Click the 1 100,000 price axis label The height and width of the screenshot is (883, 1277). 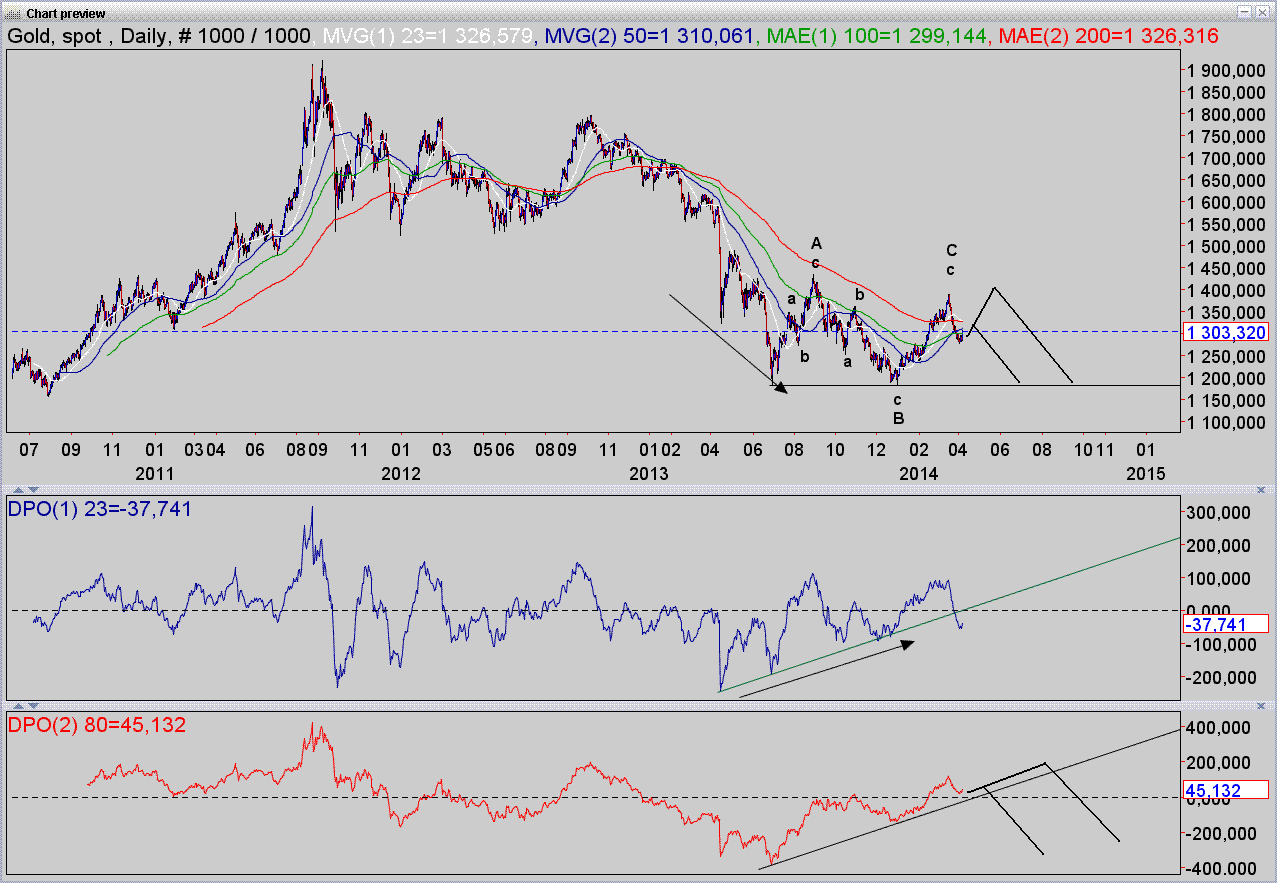(x=1226, y=422)
